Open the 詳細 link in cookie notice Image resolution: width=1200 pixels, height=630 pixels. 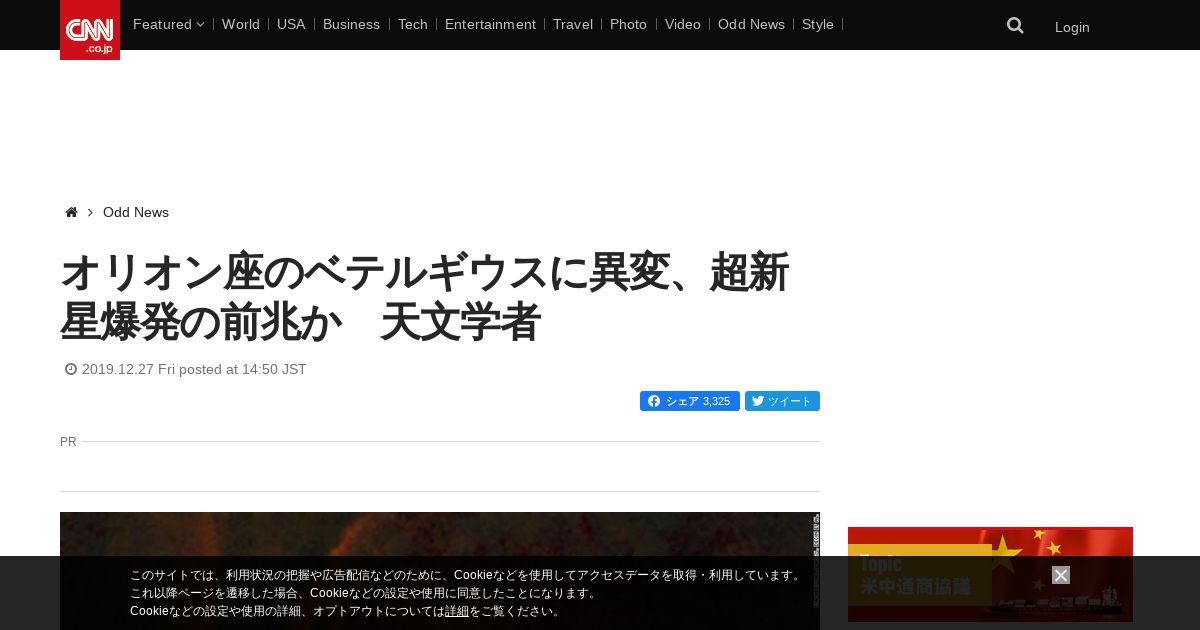(457, 611)
